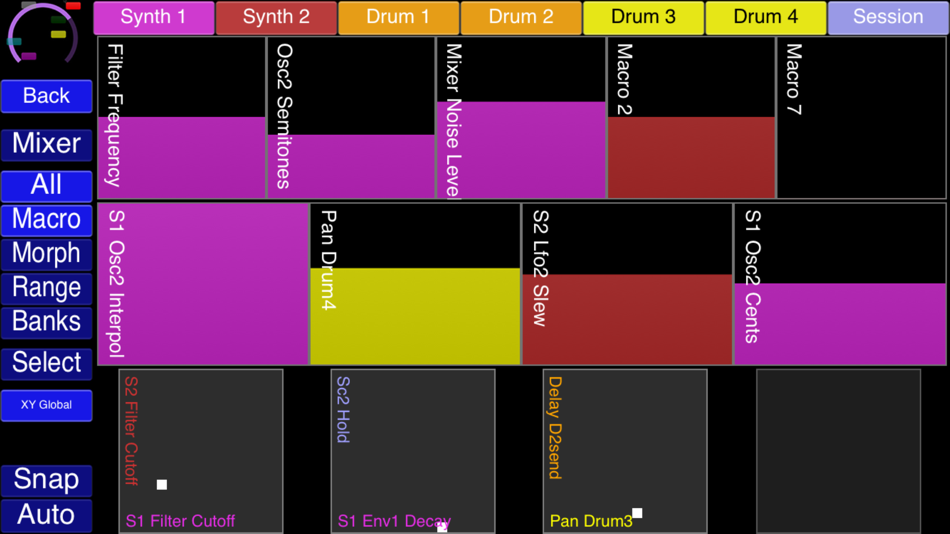The height and width of the screenshot is (534, 950).
Task: Toggle the Snap option
Action: coord(47,480)
